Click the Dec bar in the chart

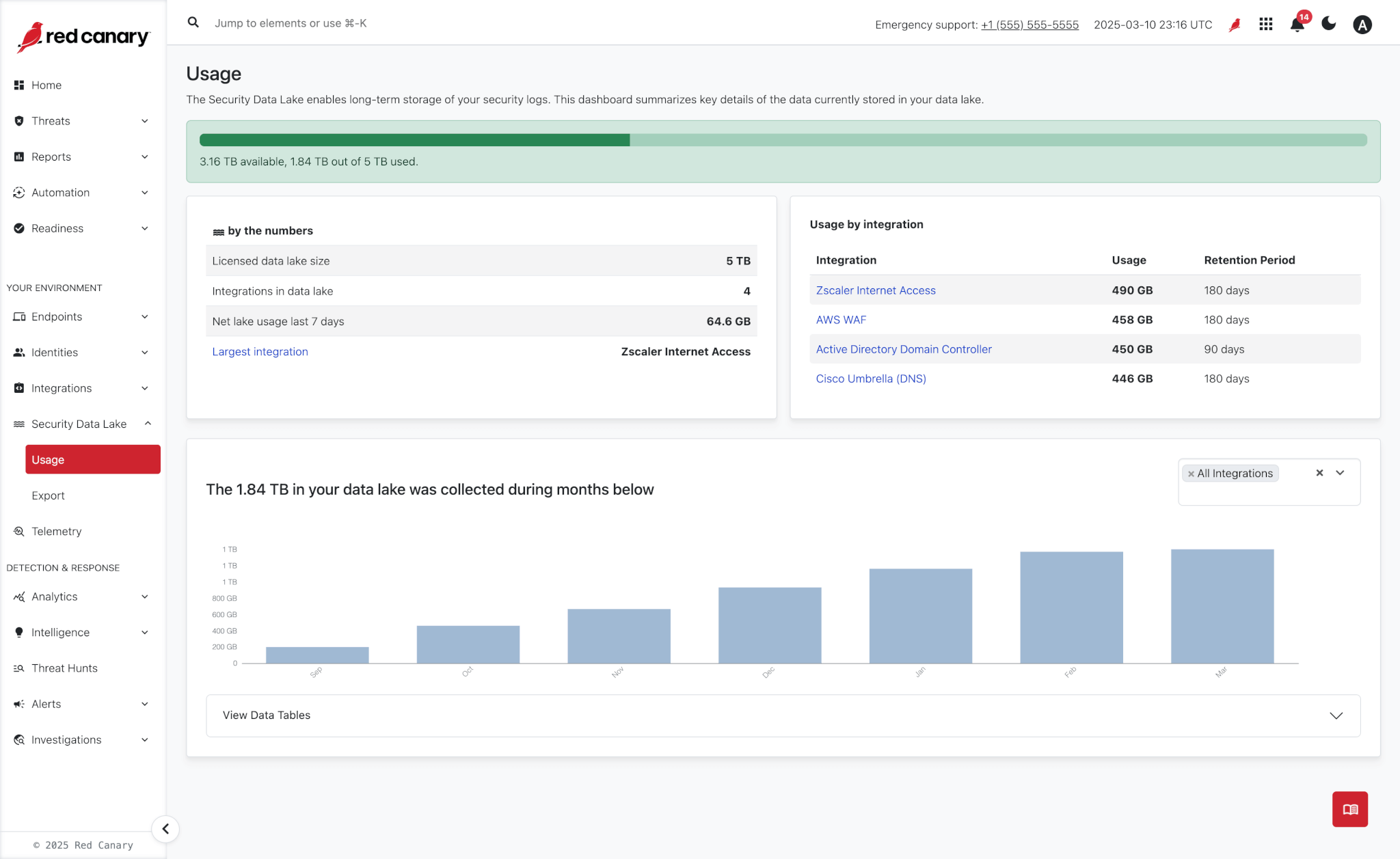[770, 625]
